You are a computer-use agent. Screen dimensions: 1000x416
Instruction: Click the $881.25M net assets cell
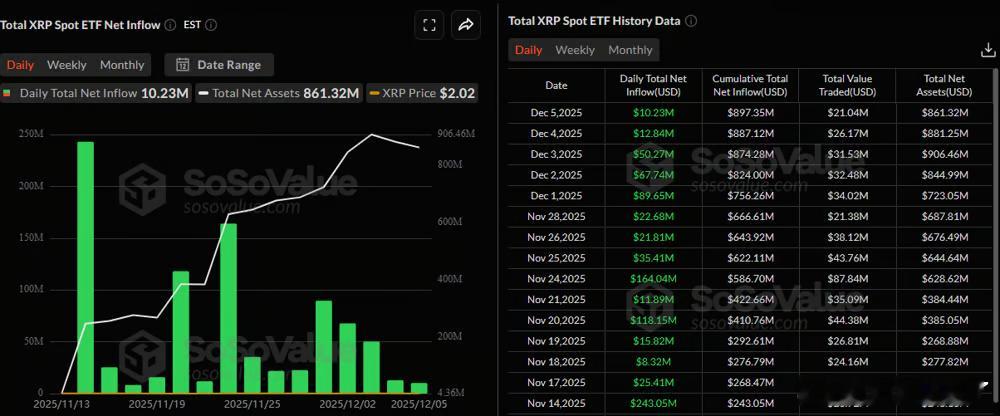[945, 133]
